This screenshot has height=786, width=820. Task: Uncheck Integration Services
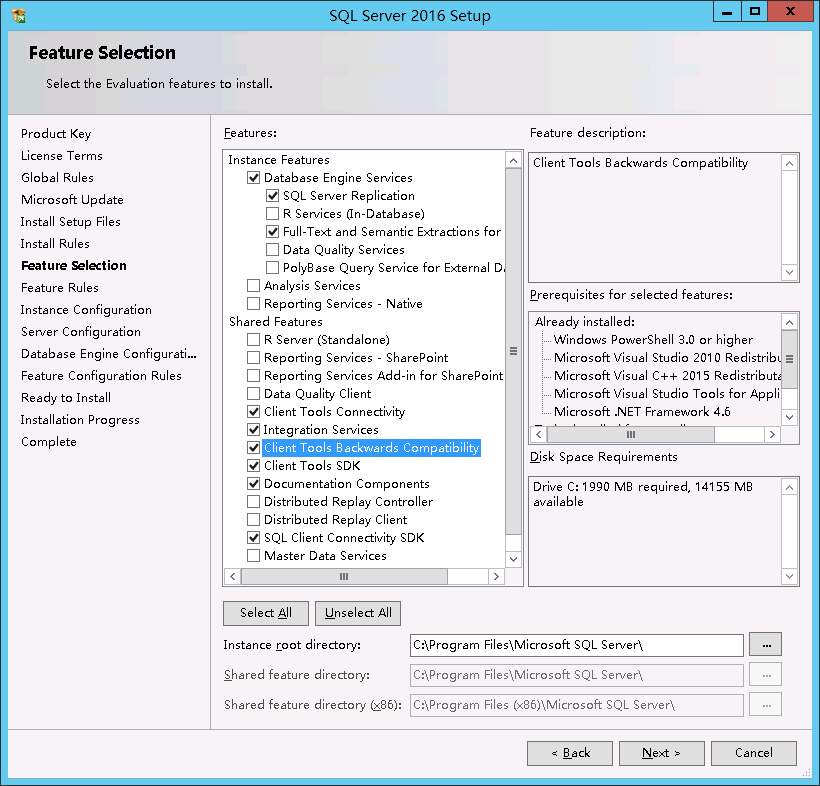point(254,430)
